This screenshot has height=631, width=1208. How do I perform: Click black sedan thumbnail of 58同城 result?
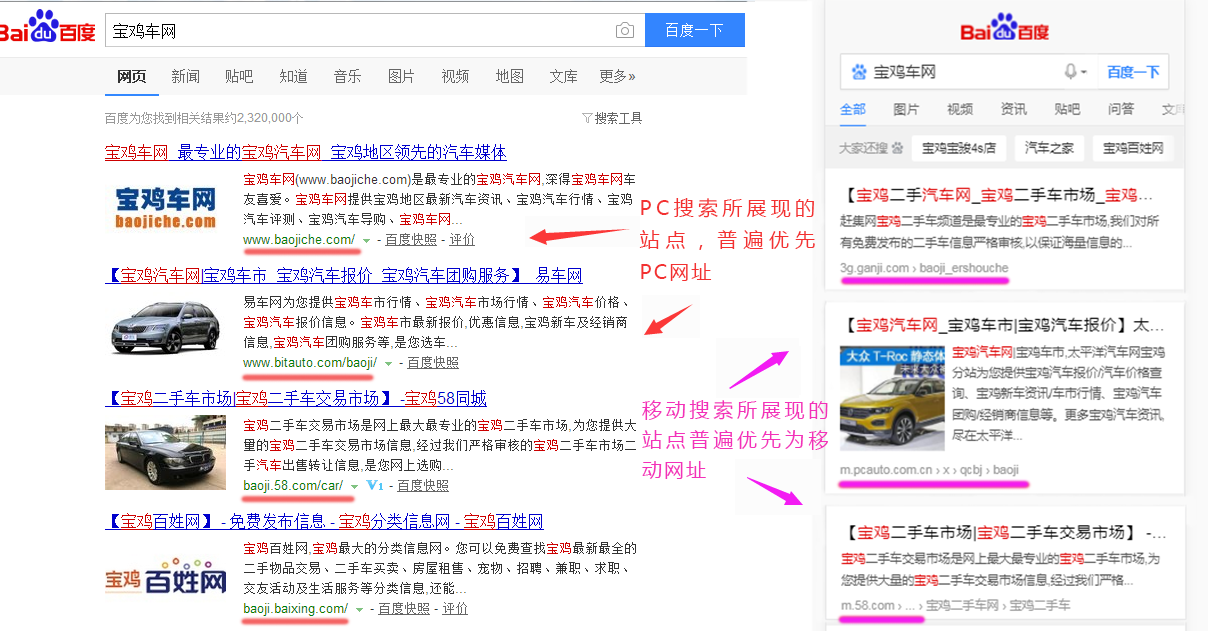click(x=166, y=452)
